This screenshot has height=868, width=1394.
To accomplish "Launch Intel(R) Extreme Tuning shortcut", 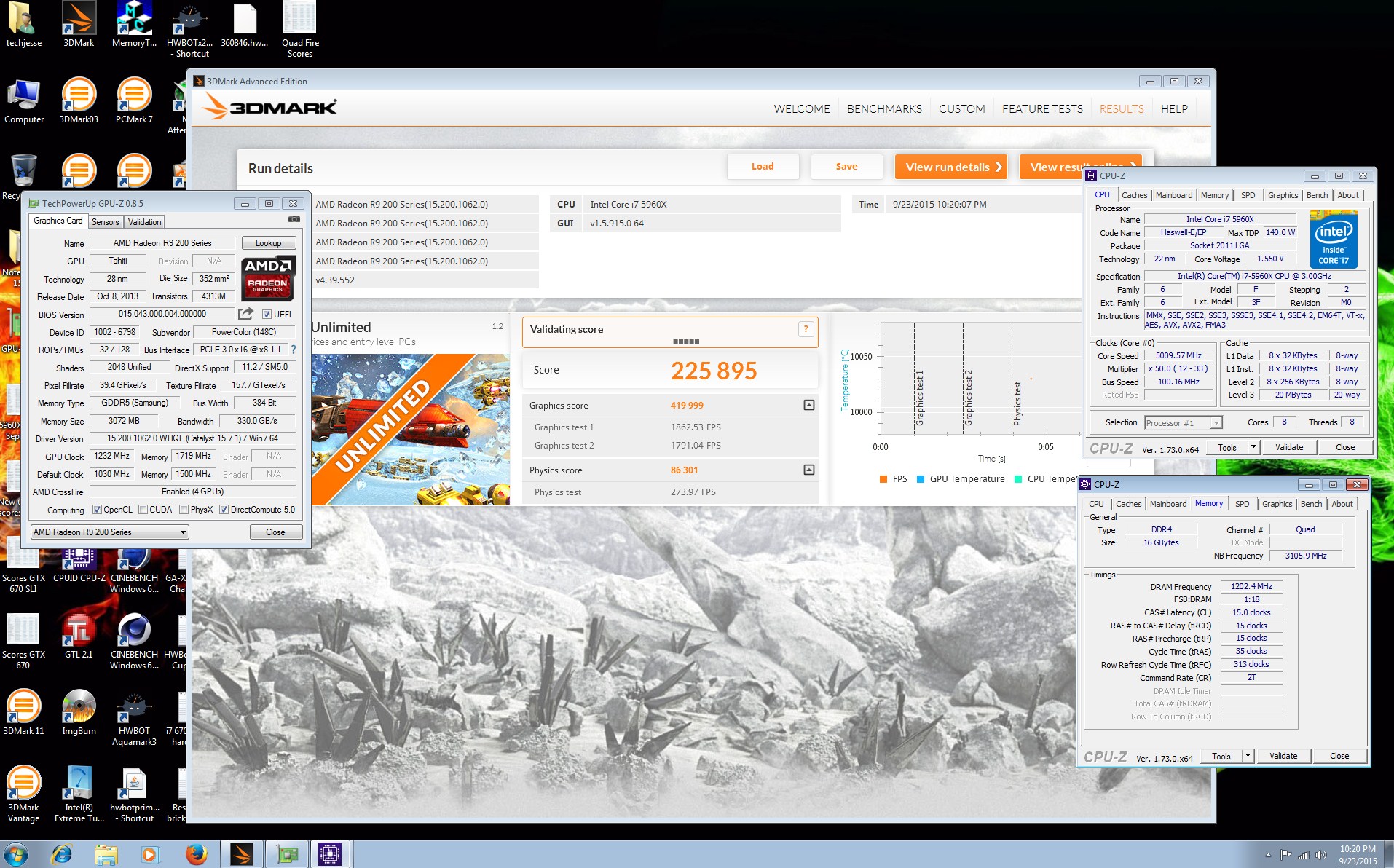I will (x=79, y=794).
